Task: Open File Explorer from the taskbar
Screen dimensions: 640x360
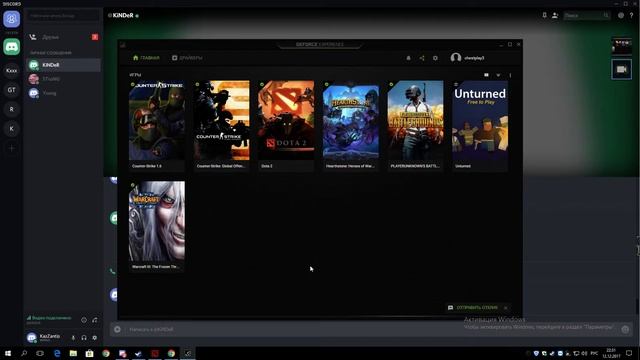Action: point(73,353)
